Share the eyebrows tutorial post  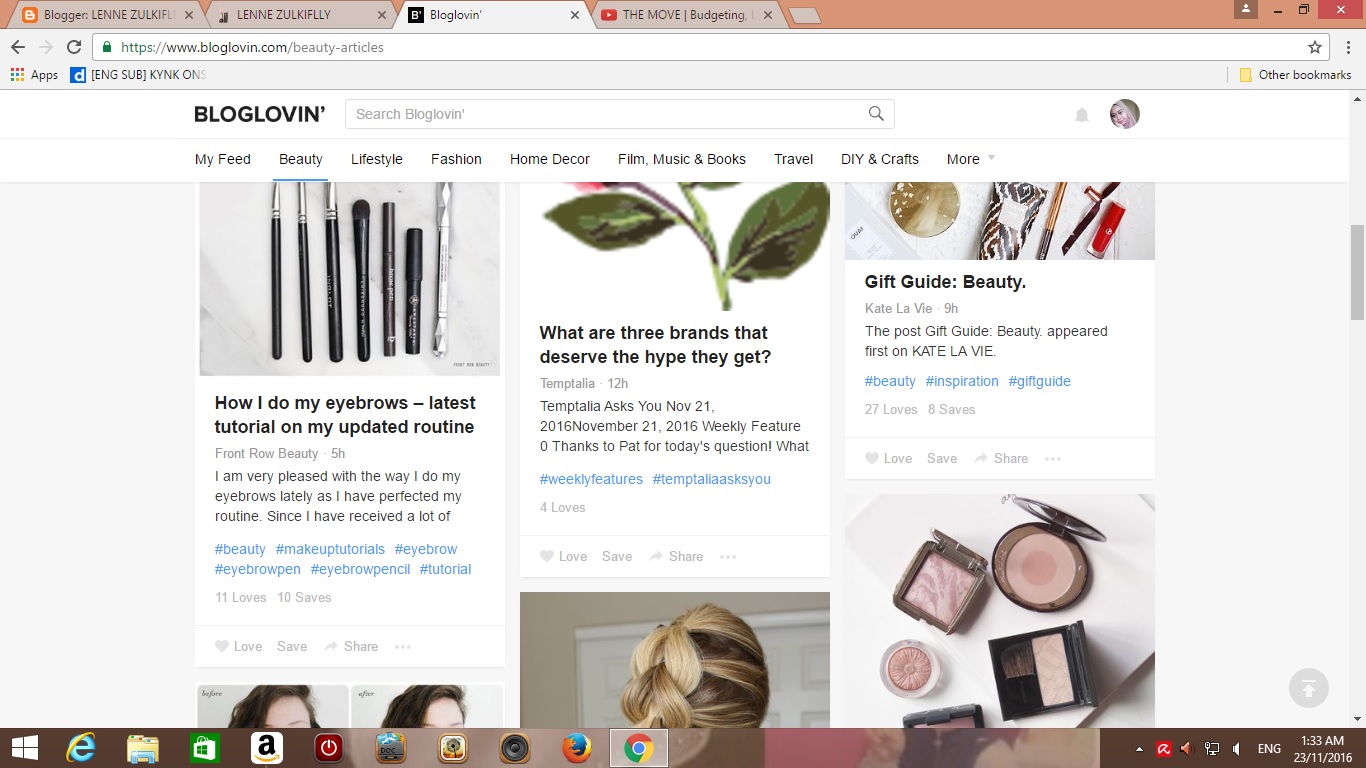coord(351,646)
